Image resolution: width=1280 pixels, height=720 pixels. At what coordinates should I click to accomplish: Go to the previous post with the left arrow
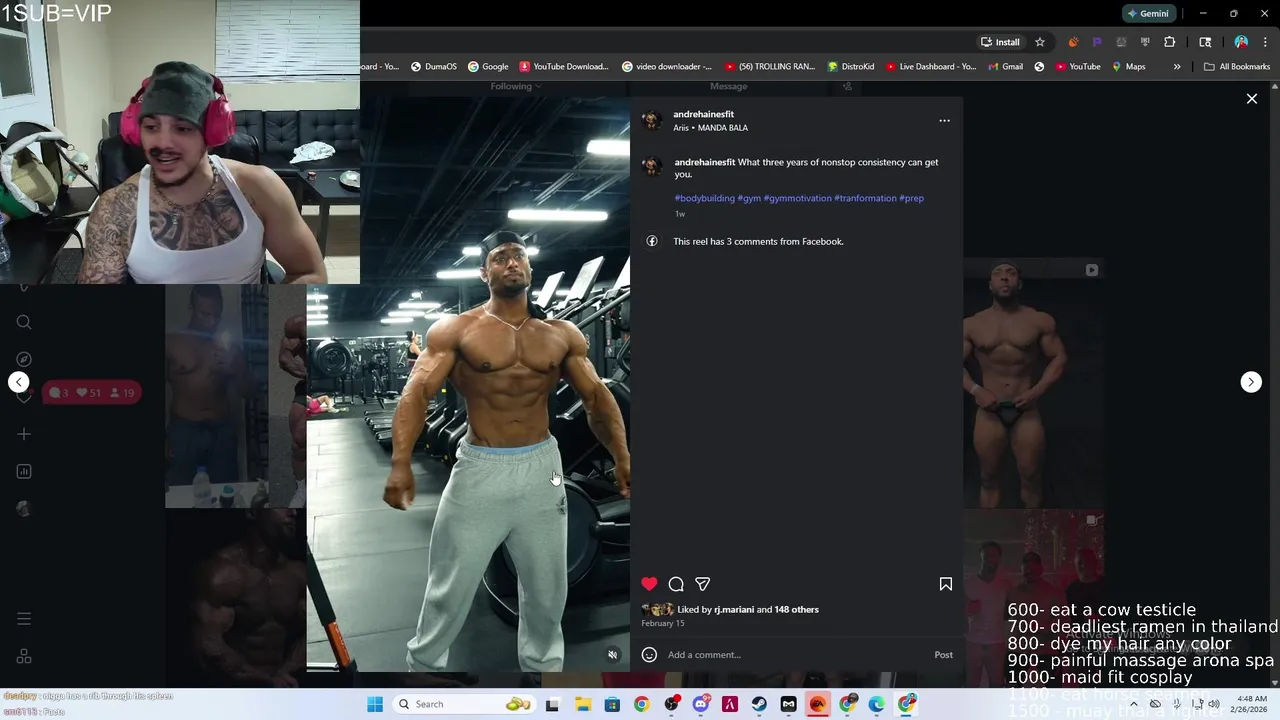pos(18,382)
